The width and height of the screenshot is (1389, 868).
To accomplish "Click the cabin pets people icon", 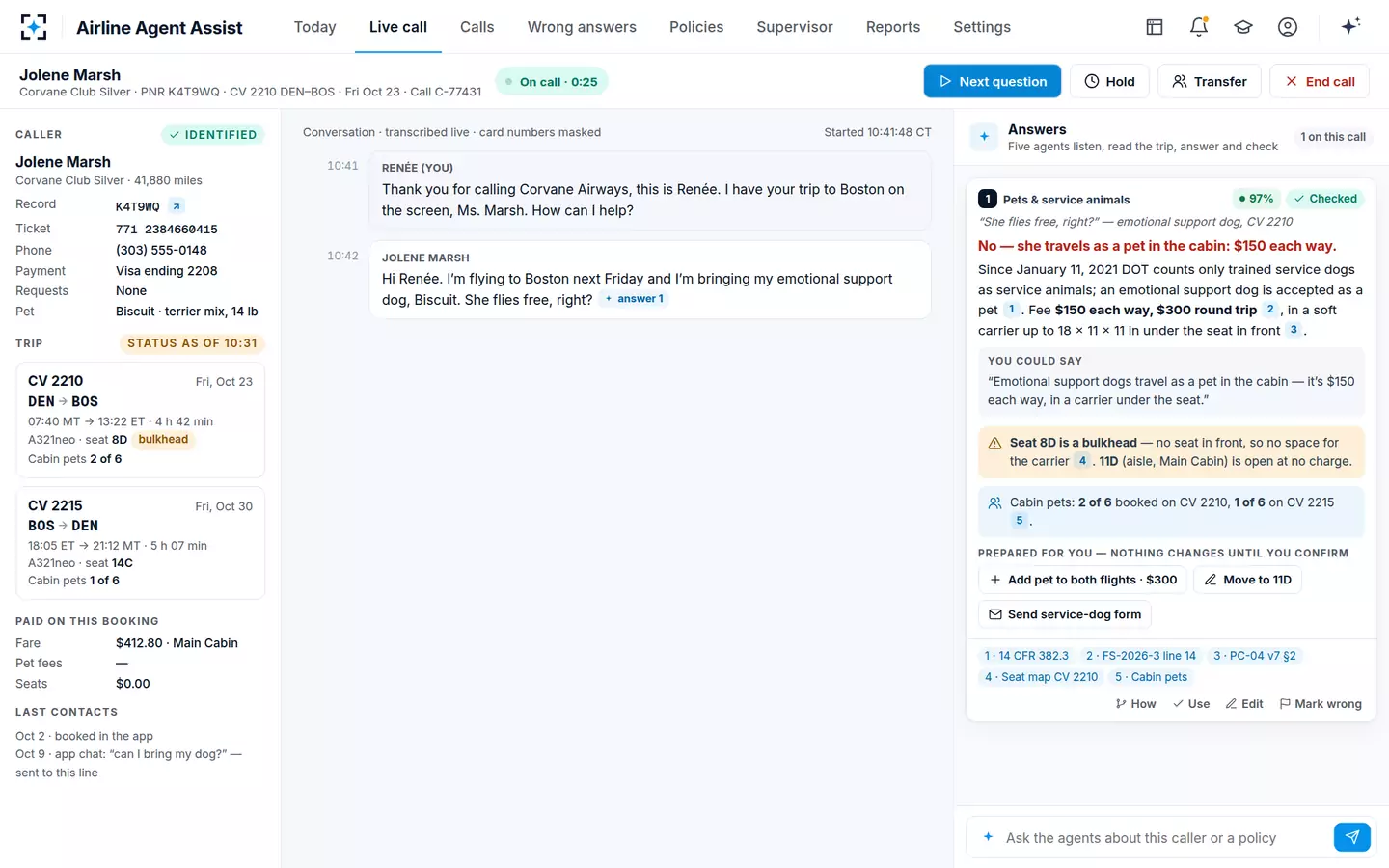I will pos(994,503).
